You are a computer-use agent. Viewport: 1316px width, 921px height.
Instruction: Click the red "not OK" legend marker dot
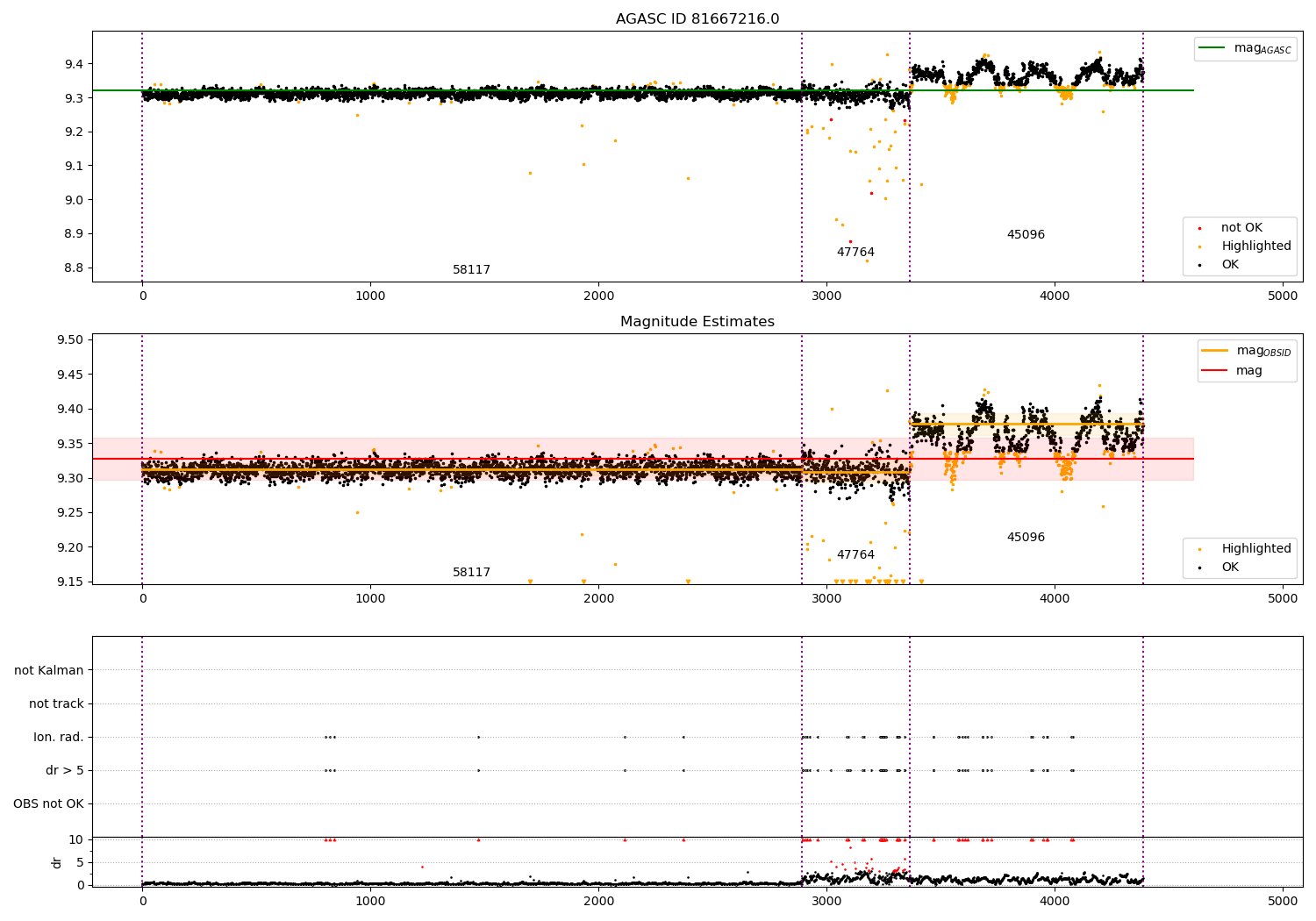point(1199,229)
